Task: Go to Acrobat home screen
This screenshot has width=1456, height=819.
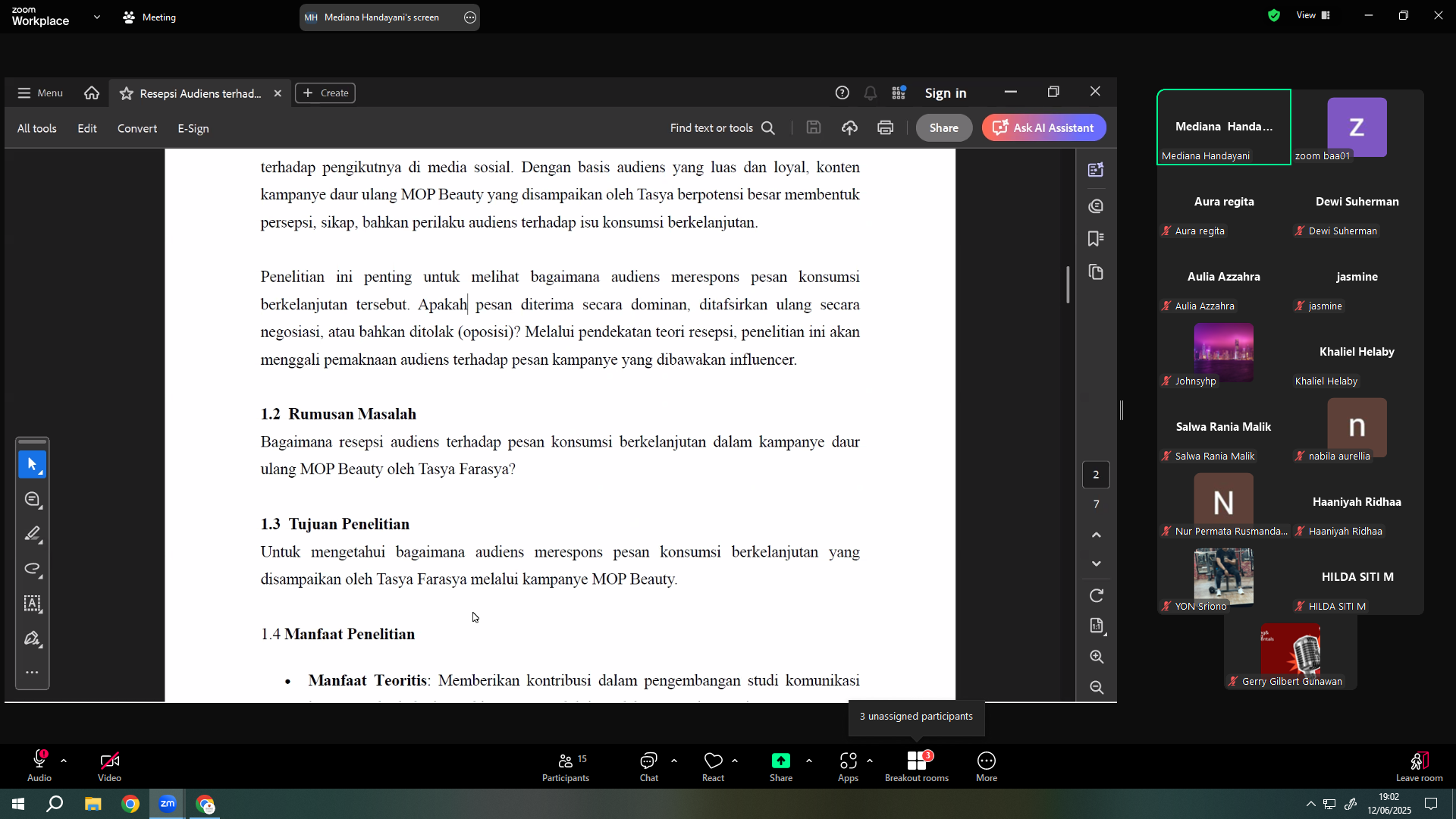Action: click(x=92, y=93)
